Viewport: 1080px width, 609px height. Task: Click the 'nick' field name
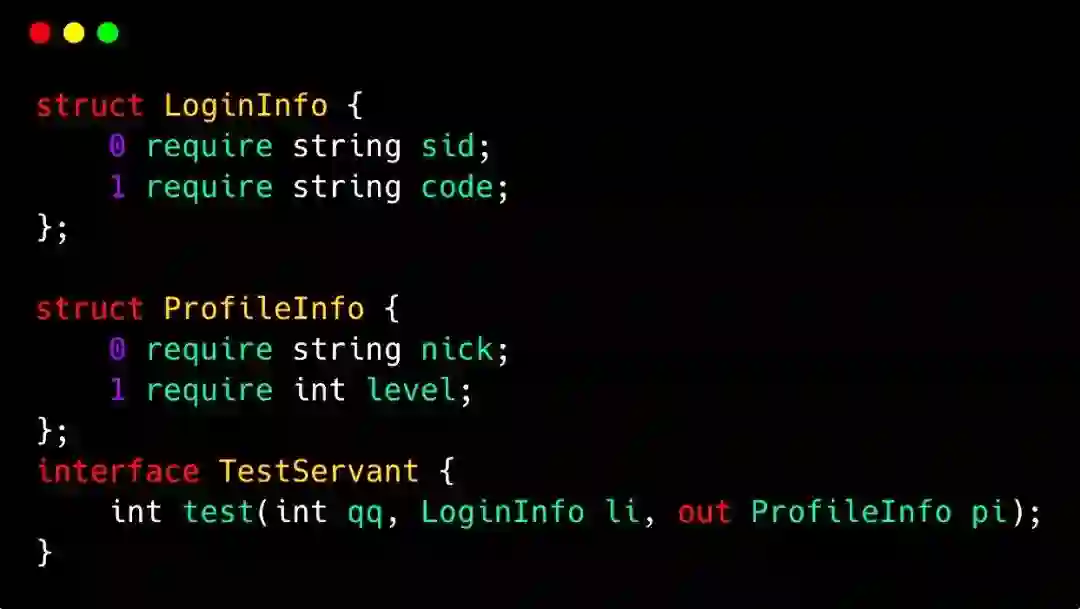click(457, 349)
